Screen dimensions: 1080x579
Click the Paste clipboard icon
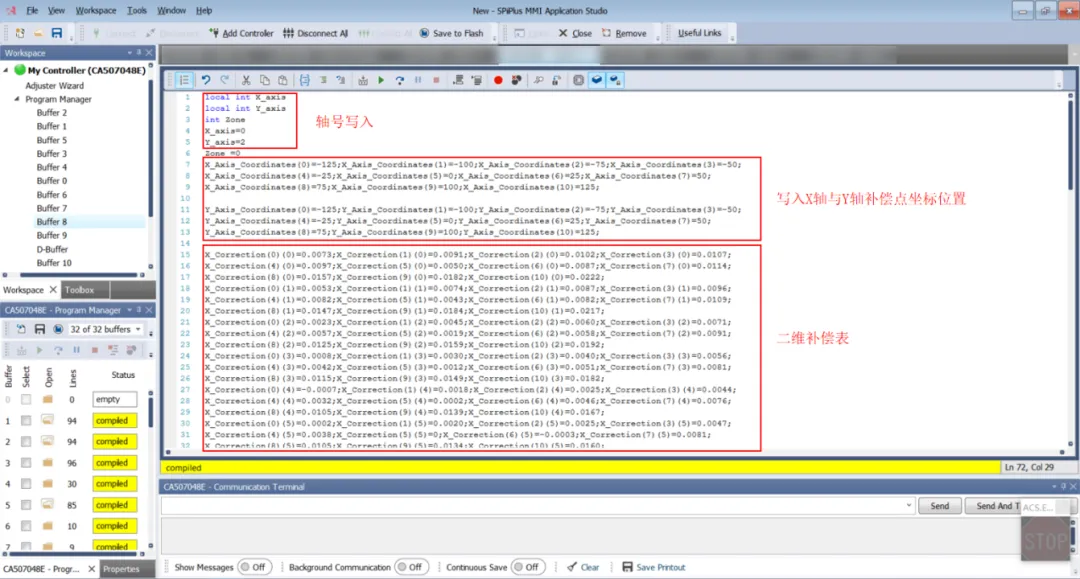284,80
